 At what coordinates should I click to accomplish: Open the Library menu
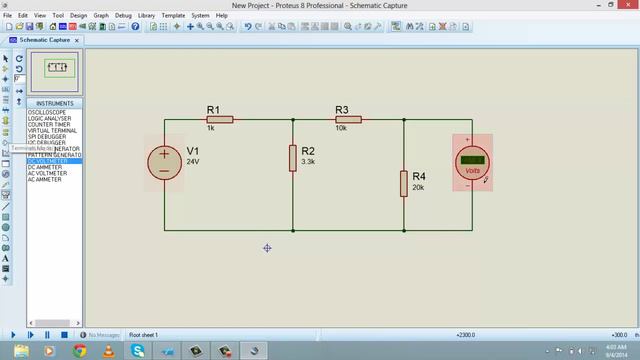[146, 16]
